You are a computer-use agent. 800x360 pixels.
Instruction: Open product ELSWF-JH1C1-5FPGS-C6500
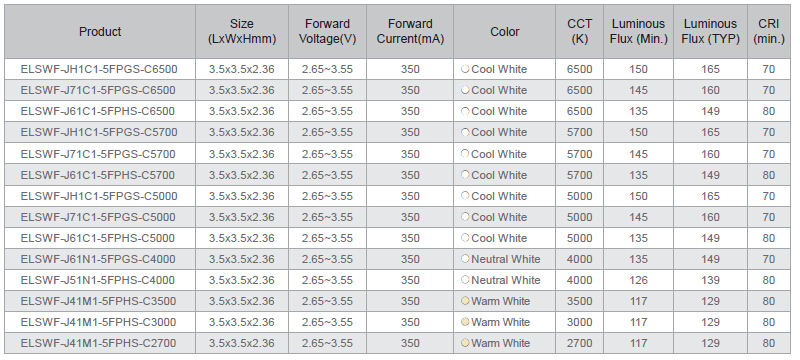[99, 69]
